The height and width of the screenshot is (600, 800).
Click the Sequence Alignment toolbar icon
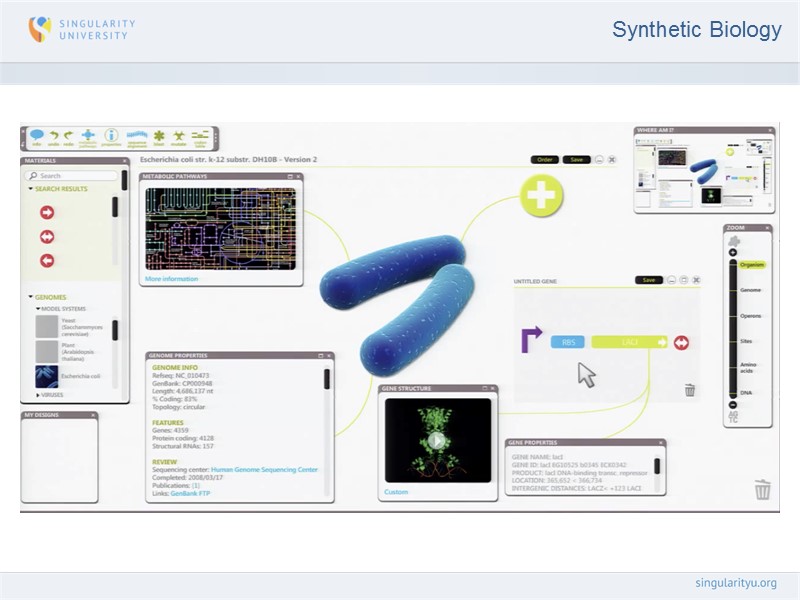[x=135, y=138]
